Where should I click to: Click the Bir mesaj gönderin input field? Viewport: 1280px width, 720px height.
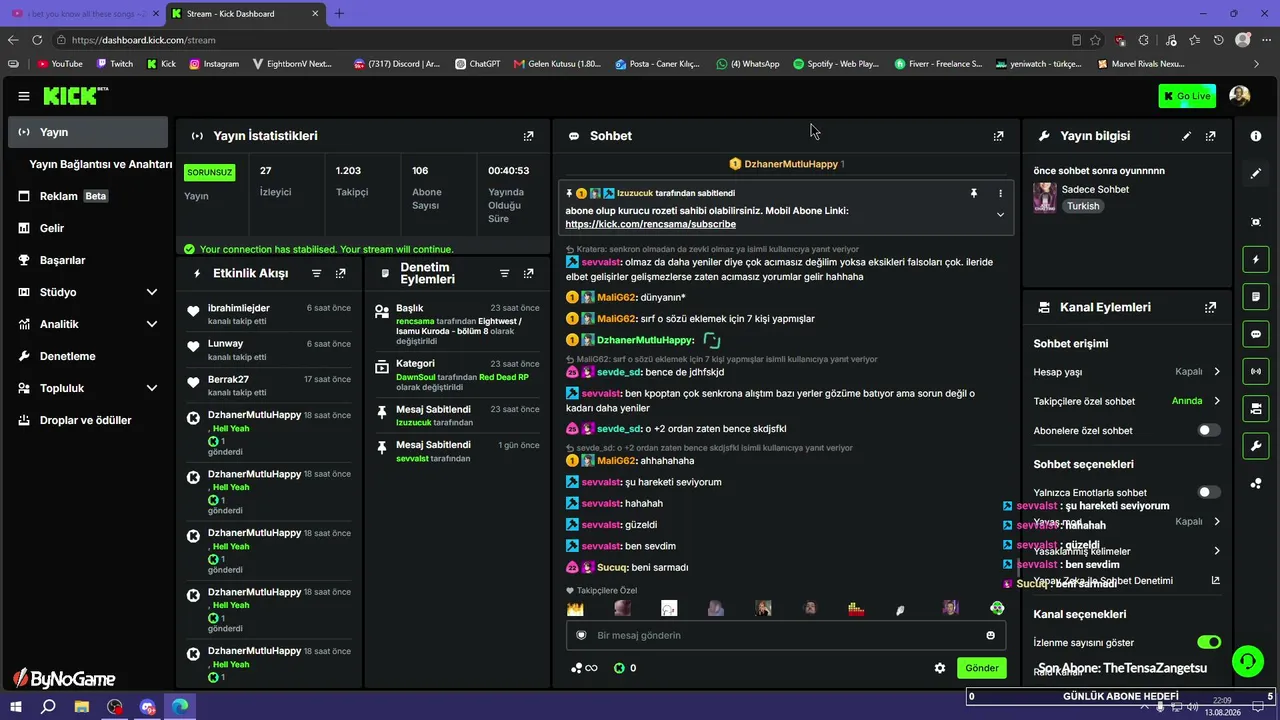tap(786, 635)
